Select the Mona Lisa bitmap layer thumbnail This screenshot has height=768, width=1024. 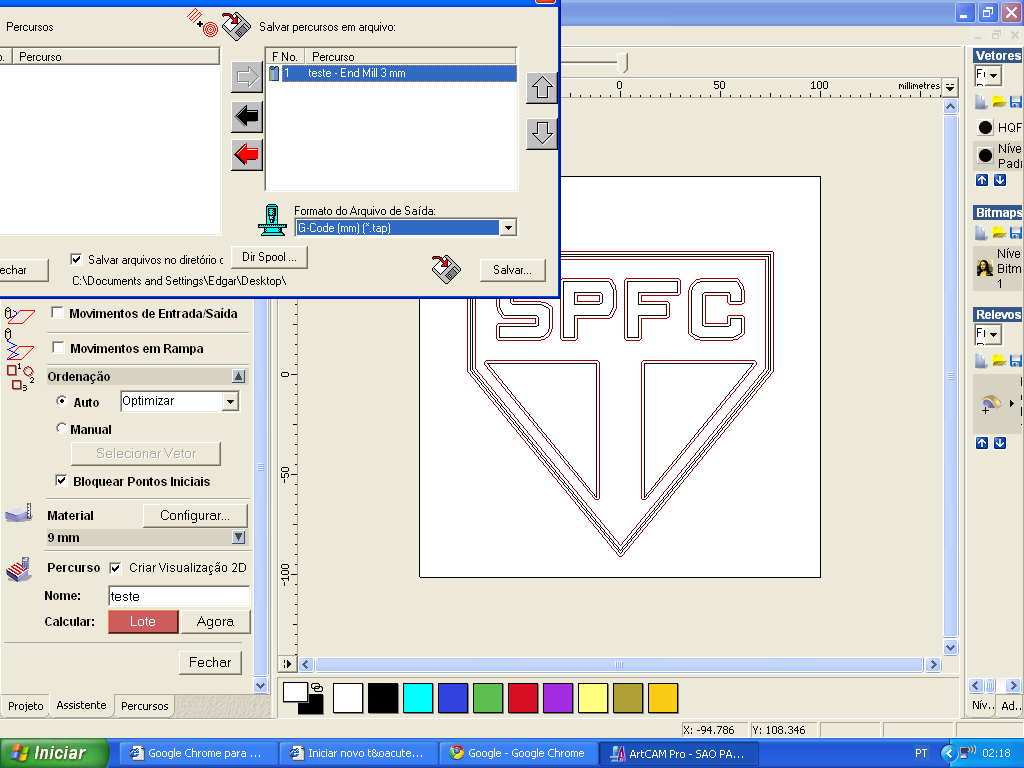tap(984, 268)
